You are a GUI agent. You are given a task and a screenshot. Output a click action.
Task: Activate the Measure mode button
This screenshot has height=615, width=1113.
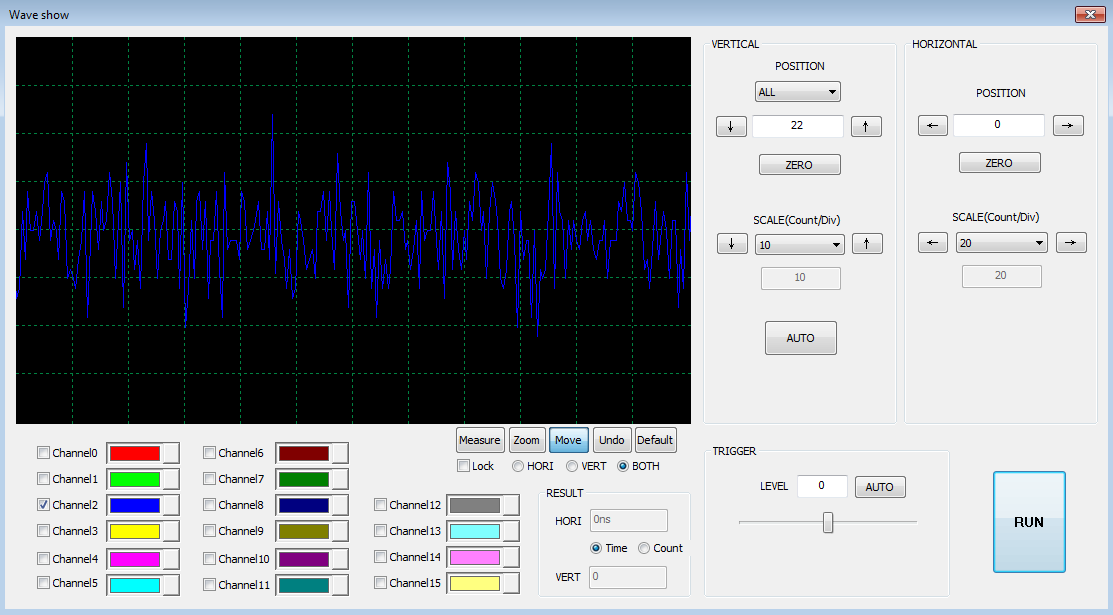pyautogui.click(x=479, y=440)
